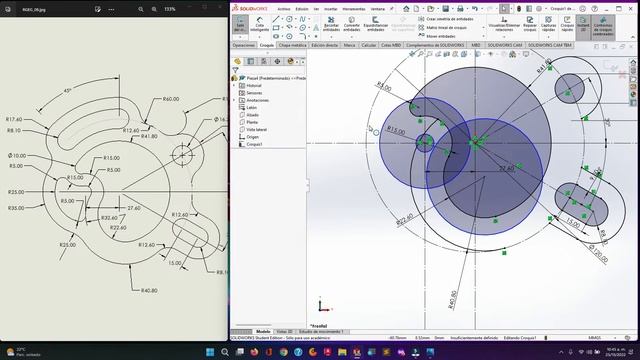Image resolution: width=640 pixels, height=360 pixels.
Task: Click the Equidistanciar entidades tool
Action: click(x=375, y=24)
